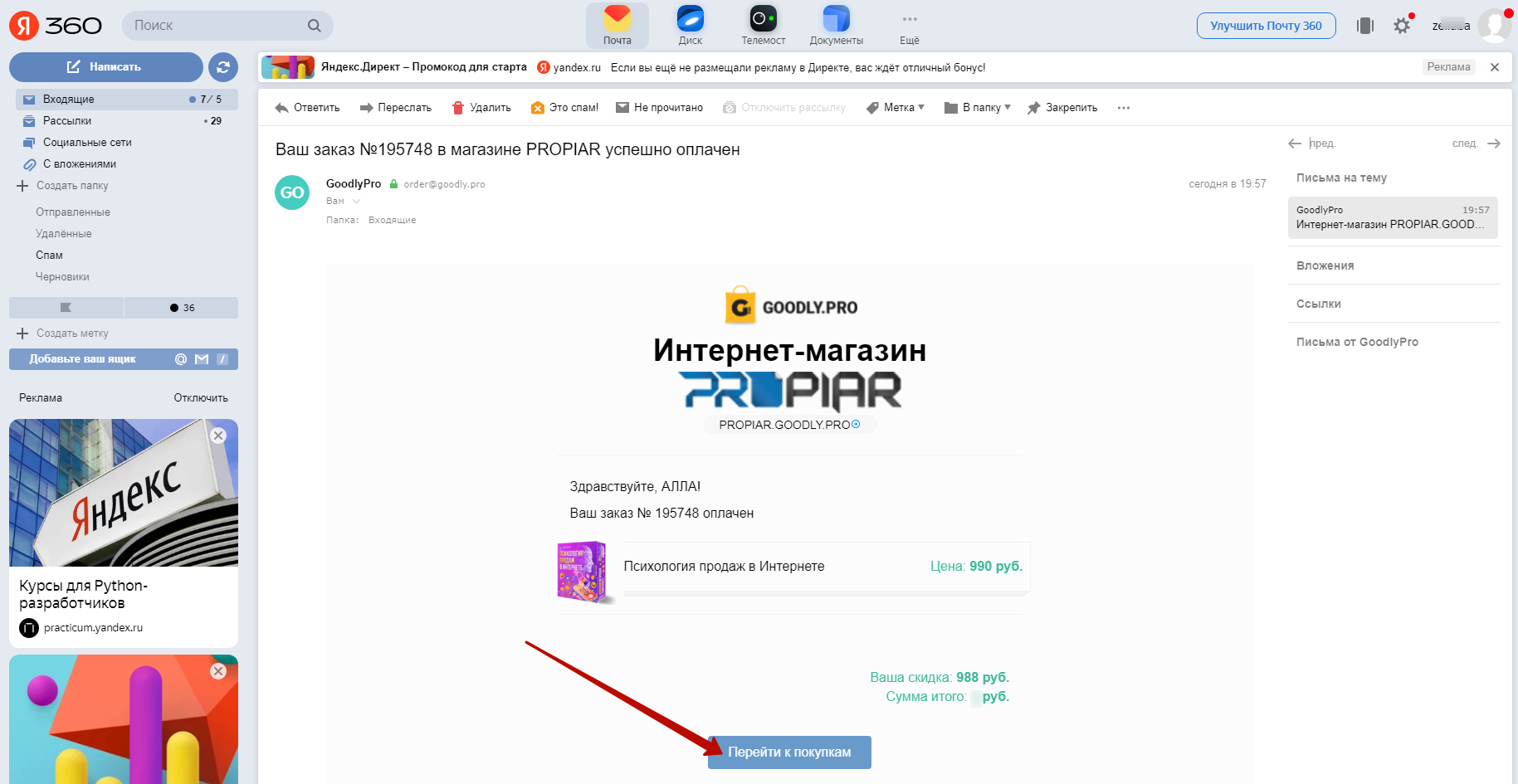Expand recipient details chevron next to Вам
This screenshot has width=1518, height=784.
(357, 202)
